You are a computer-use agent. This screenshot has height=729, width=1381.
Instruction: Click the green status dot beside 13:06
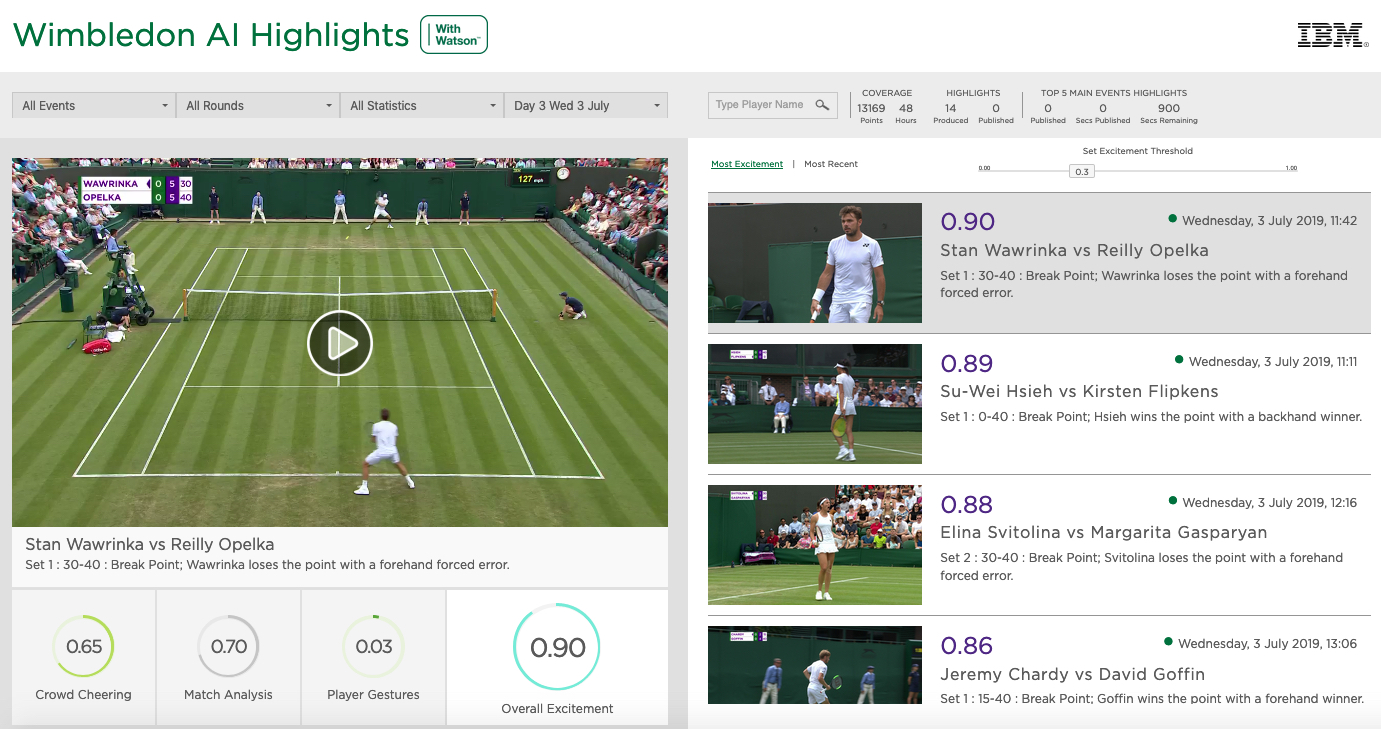1168,642
